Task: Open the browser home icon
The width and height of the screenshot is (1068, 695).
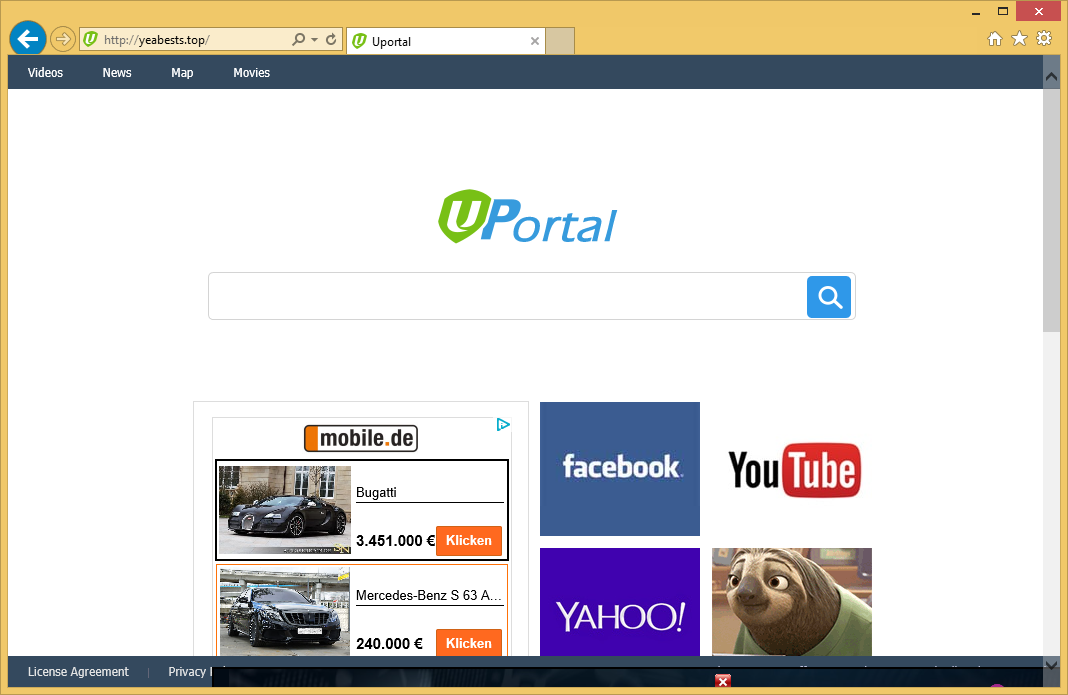Action: pos(994,39)
